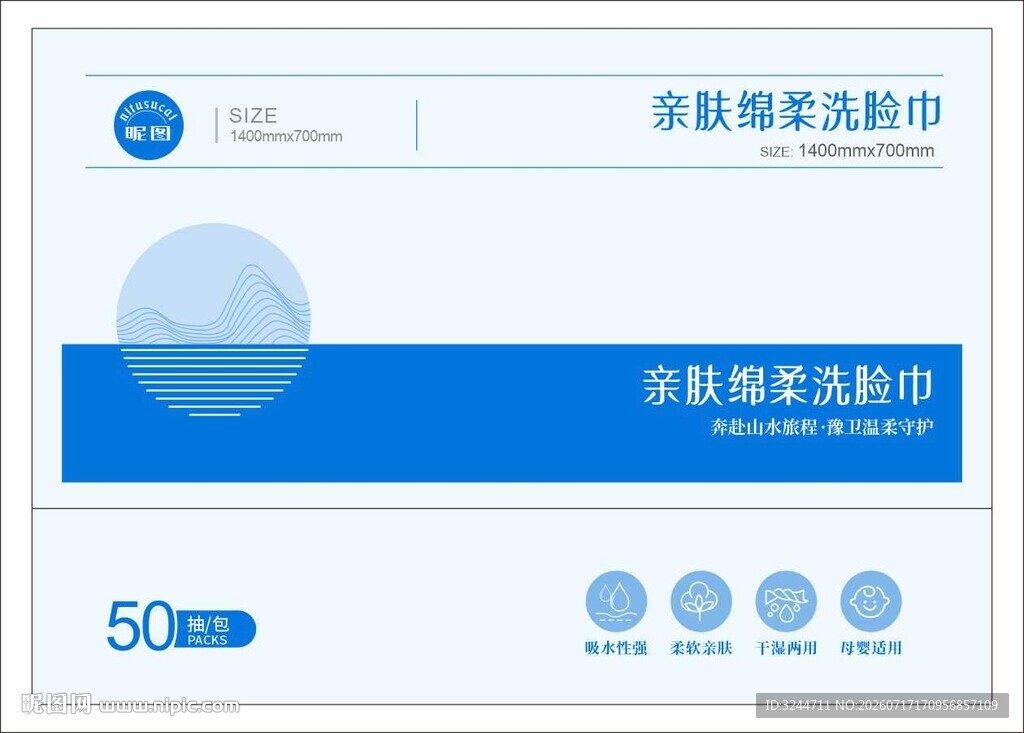The width and height of the screenshot is (1024, 733).
Task: Click the 柔软亲肤 cotton flower icon
Action: [701, 602]
